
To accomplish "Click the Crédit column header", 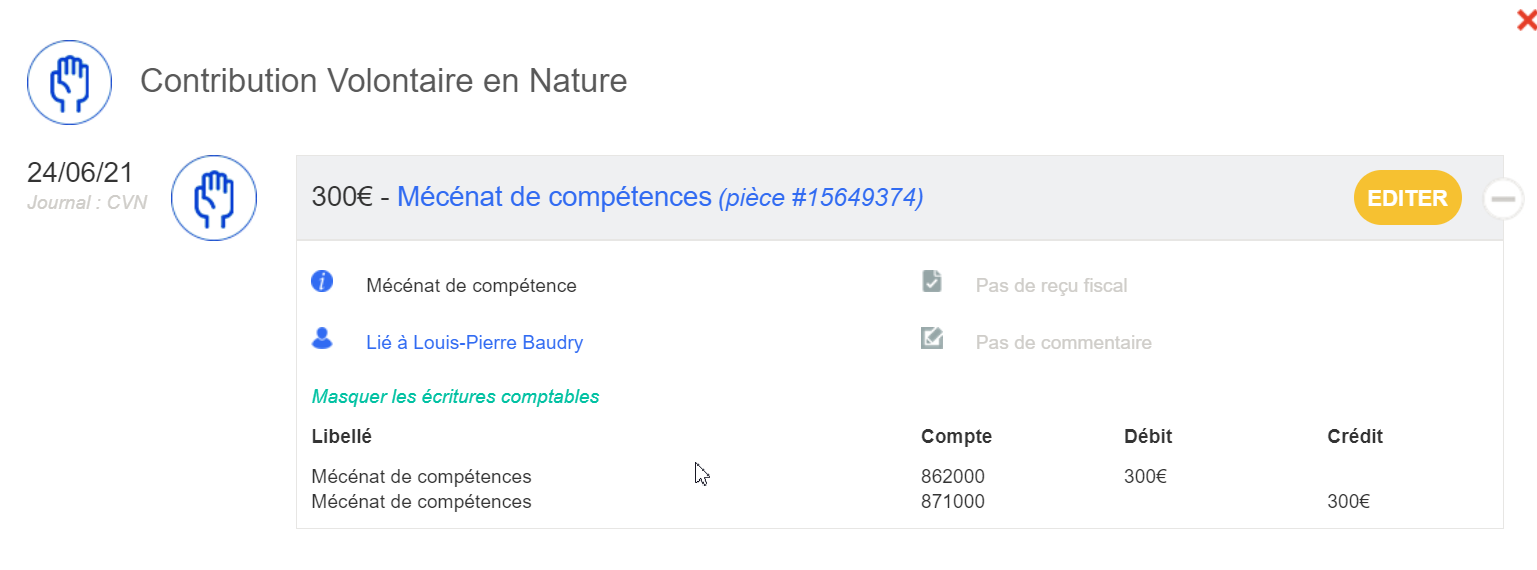I will 1355,437.
